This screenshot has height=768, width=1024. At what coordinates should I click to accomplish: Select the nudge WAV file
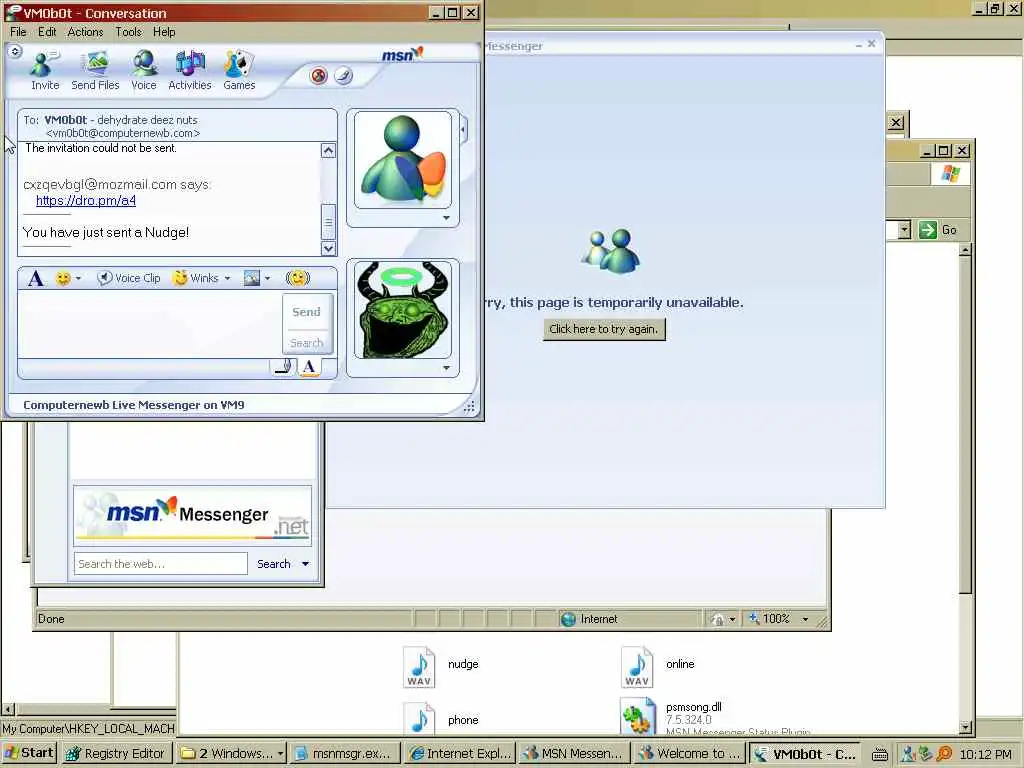tap(441, 666)
